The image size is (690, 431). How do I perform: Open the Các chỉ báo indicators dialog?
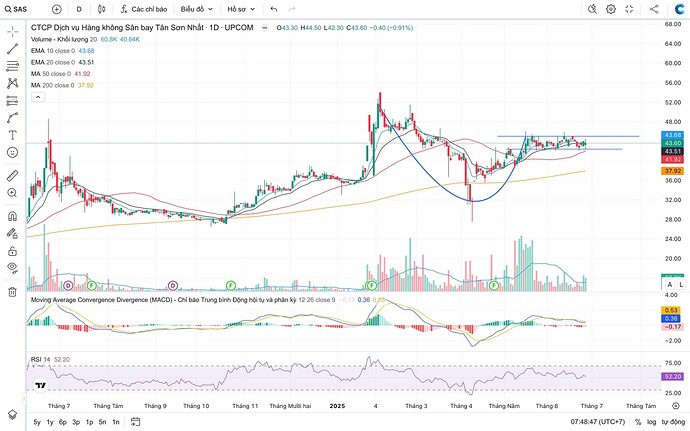pos(144,9)
